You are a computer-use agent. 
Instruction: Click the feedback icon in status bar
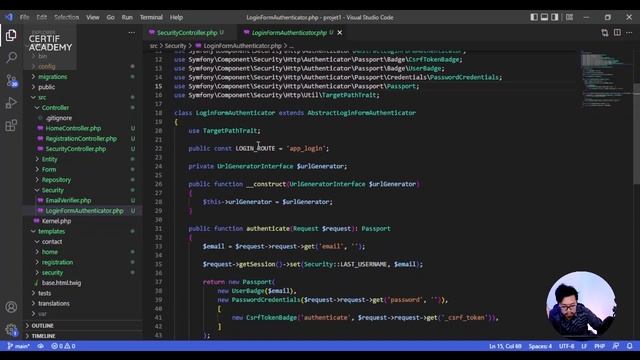point(616,346)
